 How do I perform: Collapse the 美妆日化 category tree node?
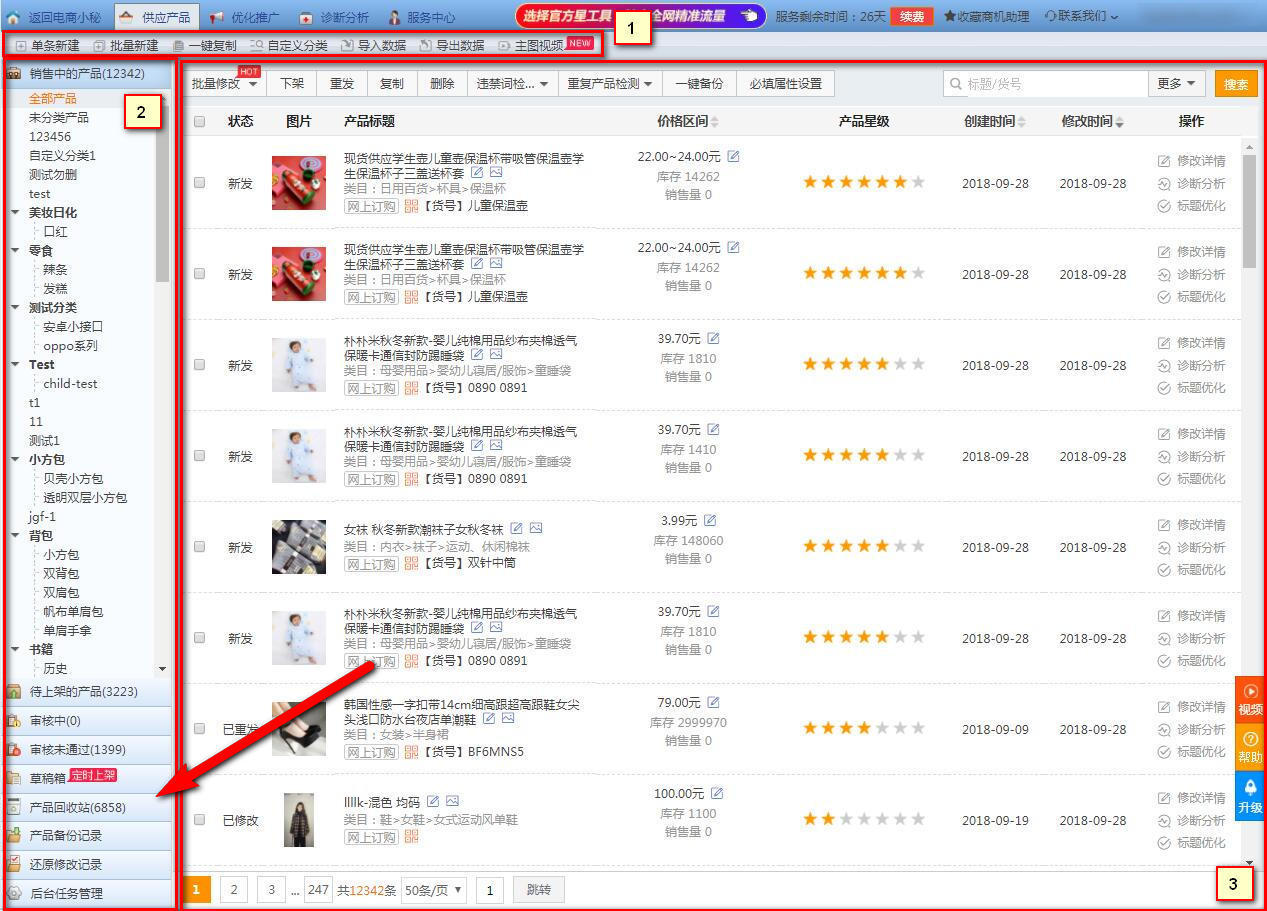15,212
